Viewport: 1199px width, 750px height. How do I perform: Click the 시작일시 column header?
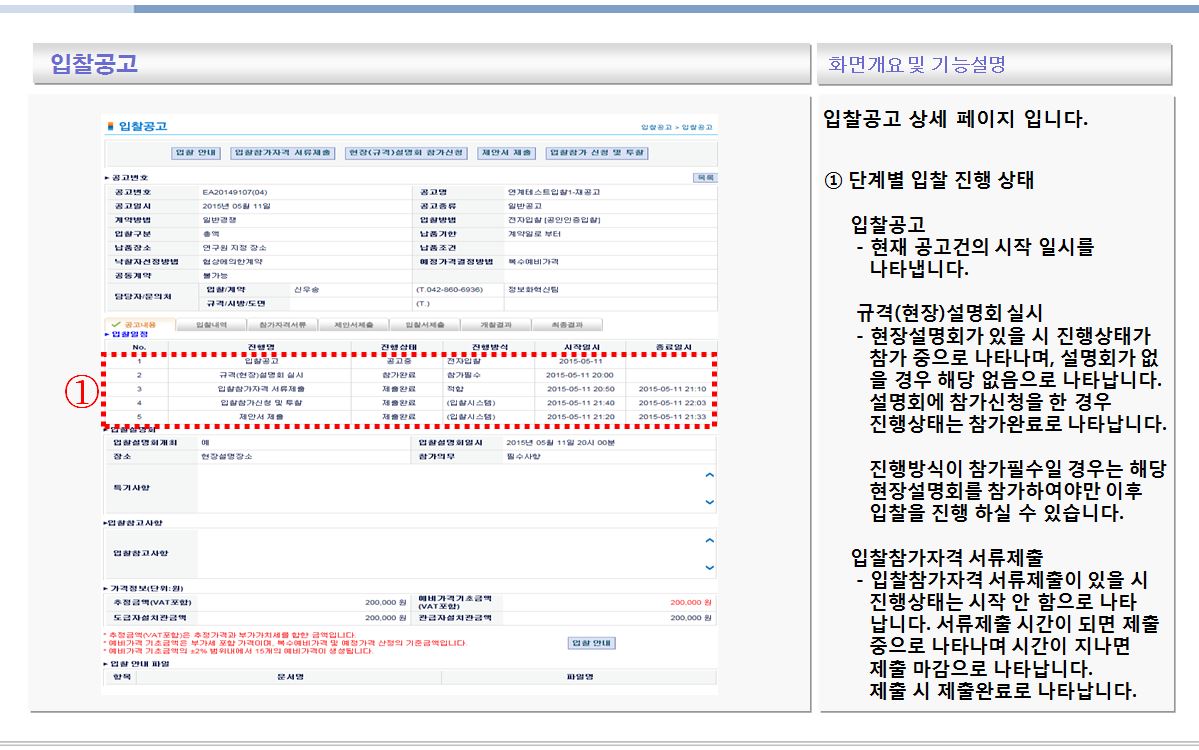click(x=581, y=347)
